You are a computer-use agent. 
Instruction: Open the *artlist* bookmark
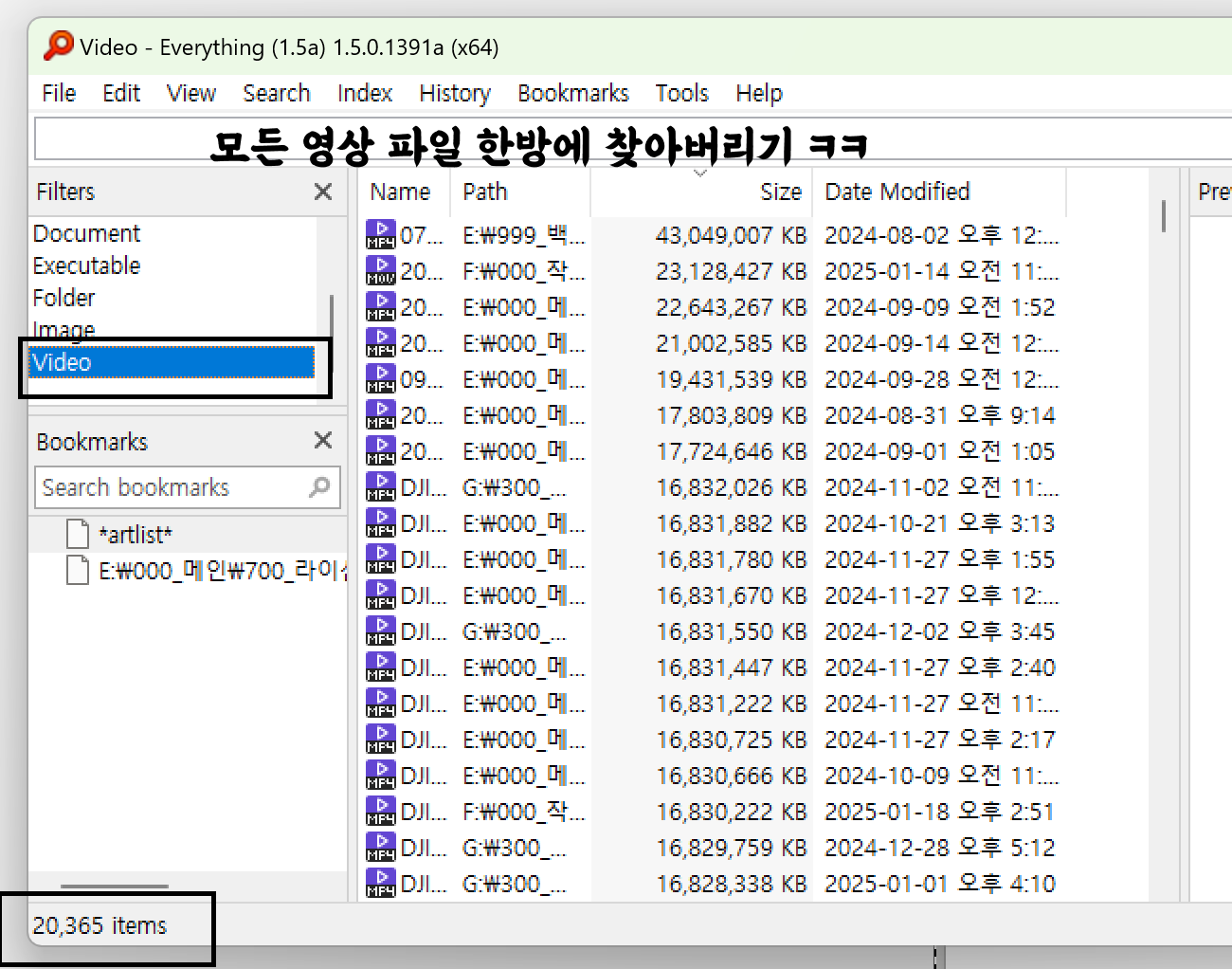click(136, 535)
